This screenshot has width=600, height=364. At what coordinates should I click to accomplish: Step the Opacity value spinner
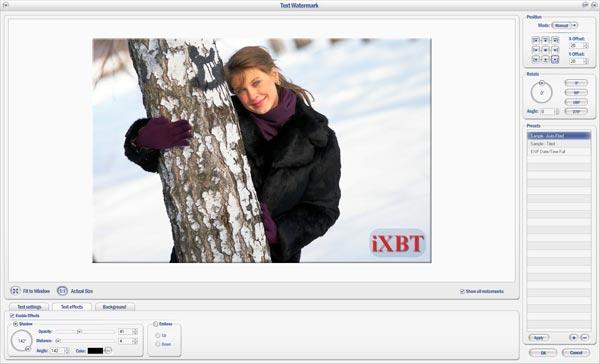tap(135, 331)
